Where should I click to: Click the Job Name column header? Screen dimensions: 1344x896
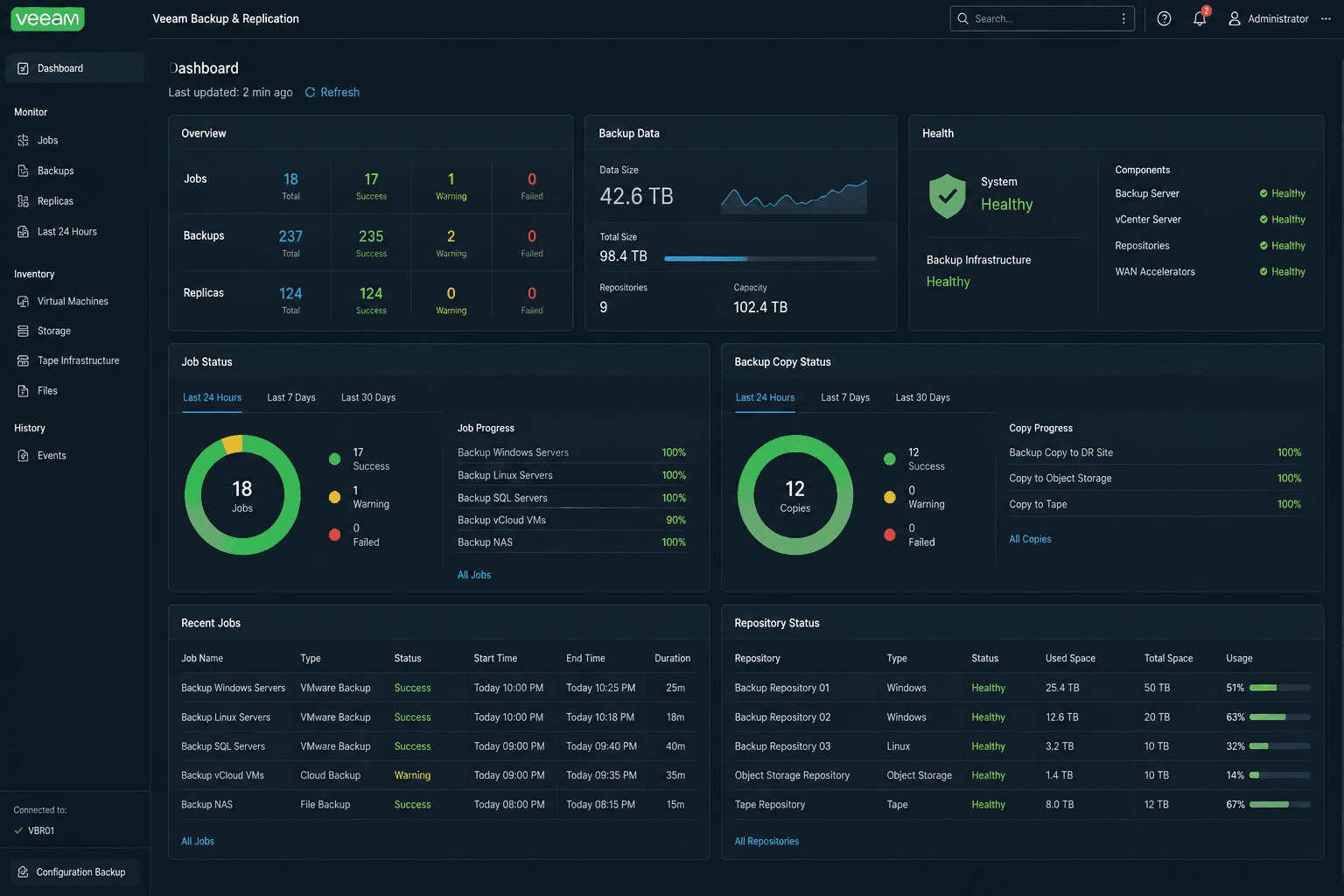(202, 659)
